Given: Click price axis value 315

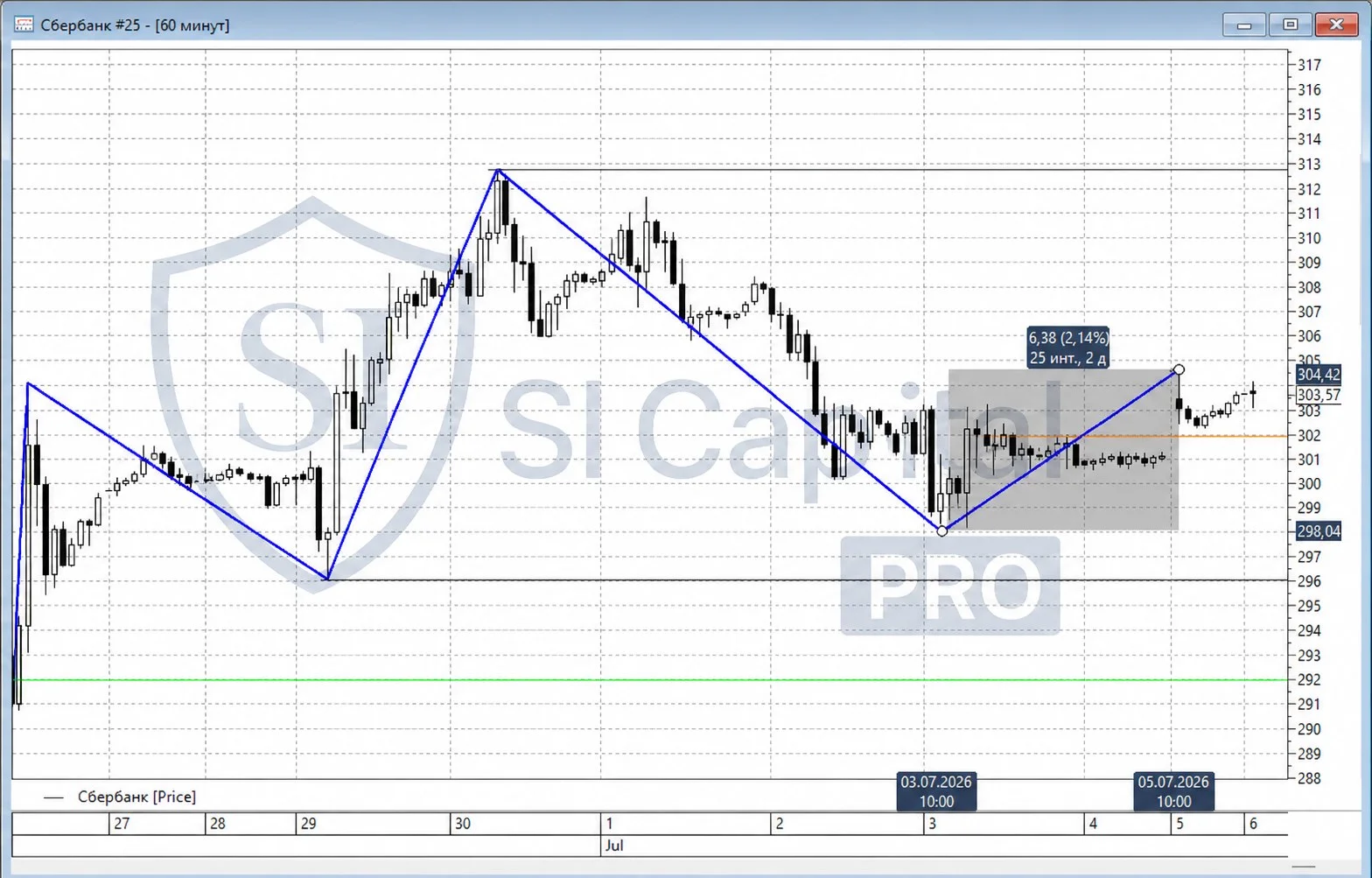Looking at the screenshot, I should [x=1309, y=115].
